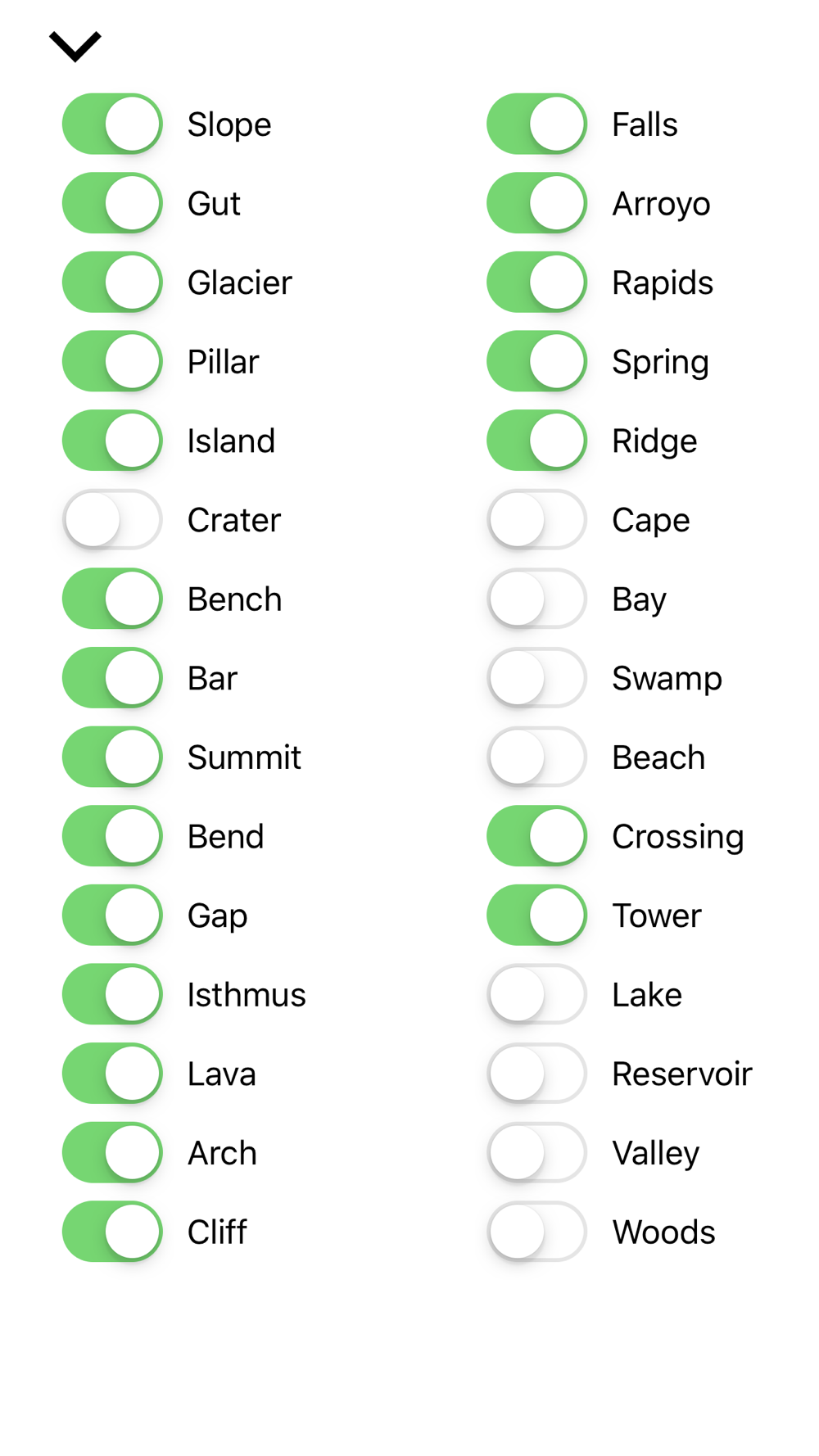The width and height of the screenshot is (819, 1456).
Task: Collapse the list with the top chevron
Action: point(75,47)
